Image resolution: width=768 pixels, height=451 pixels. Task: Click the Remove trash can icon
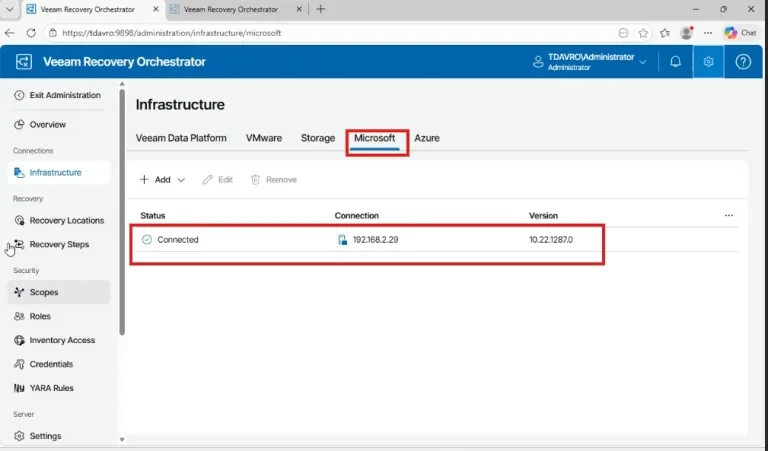coord(255,180)
